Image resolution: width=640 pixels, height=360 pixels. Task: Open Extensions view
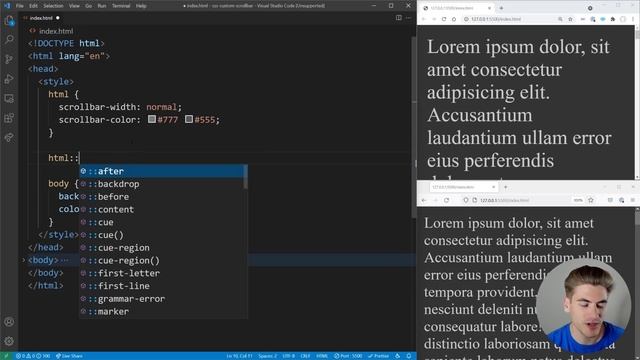tap(9, 118)
